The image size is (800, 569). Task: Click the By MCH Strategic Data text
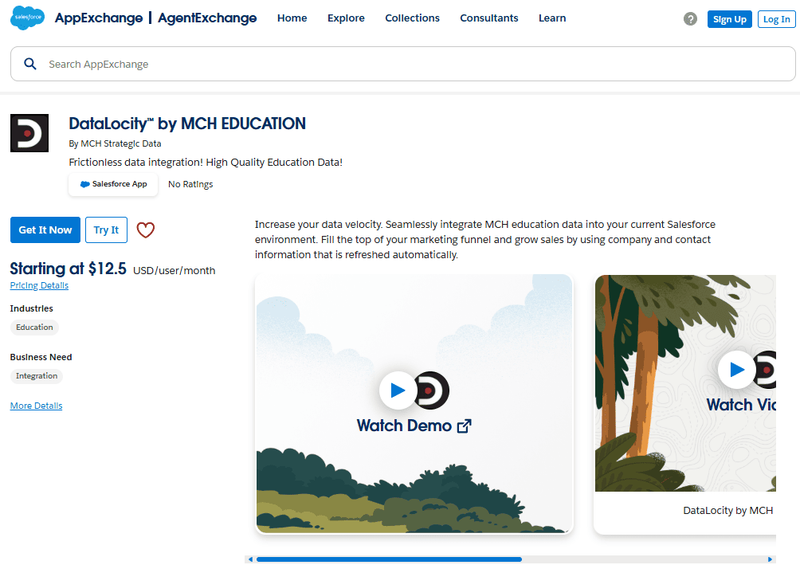tap(115, 144)
